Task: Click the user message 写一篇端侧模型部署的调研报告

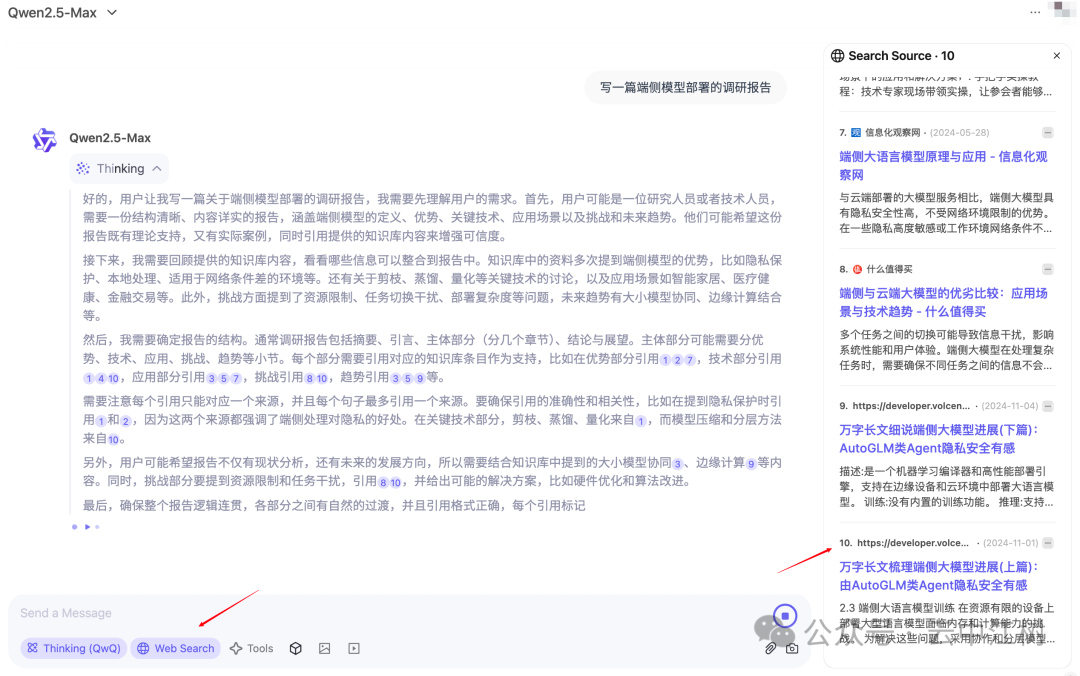Action: coord(685,88)
